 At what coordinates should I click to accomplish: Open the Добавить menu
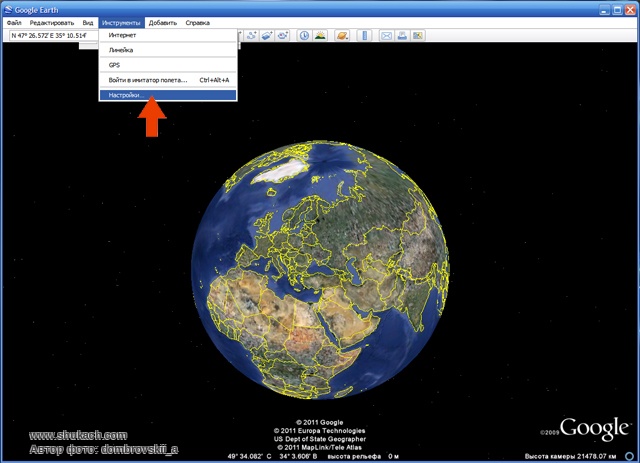pos(162,23)
